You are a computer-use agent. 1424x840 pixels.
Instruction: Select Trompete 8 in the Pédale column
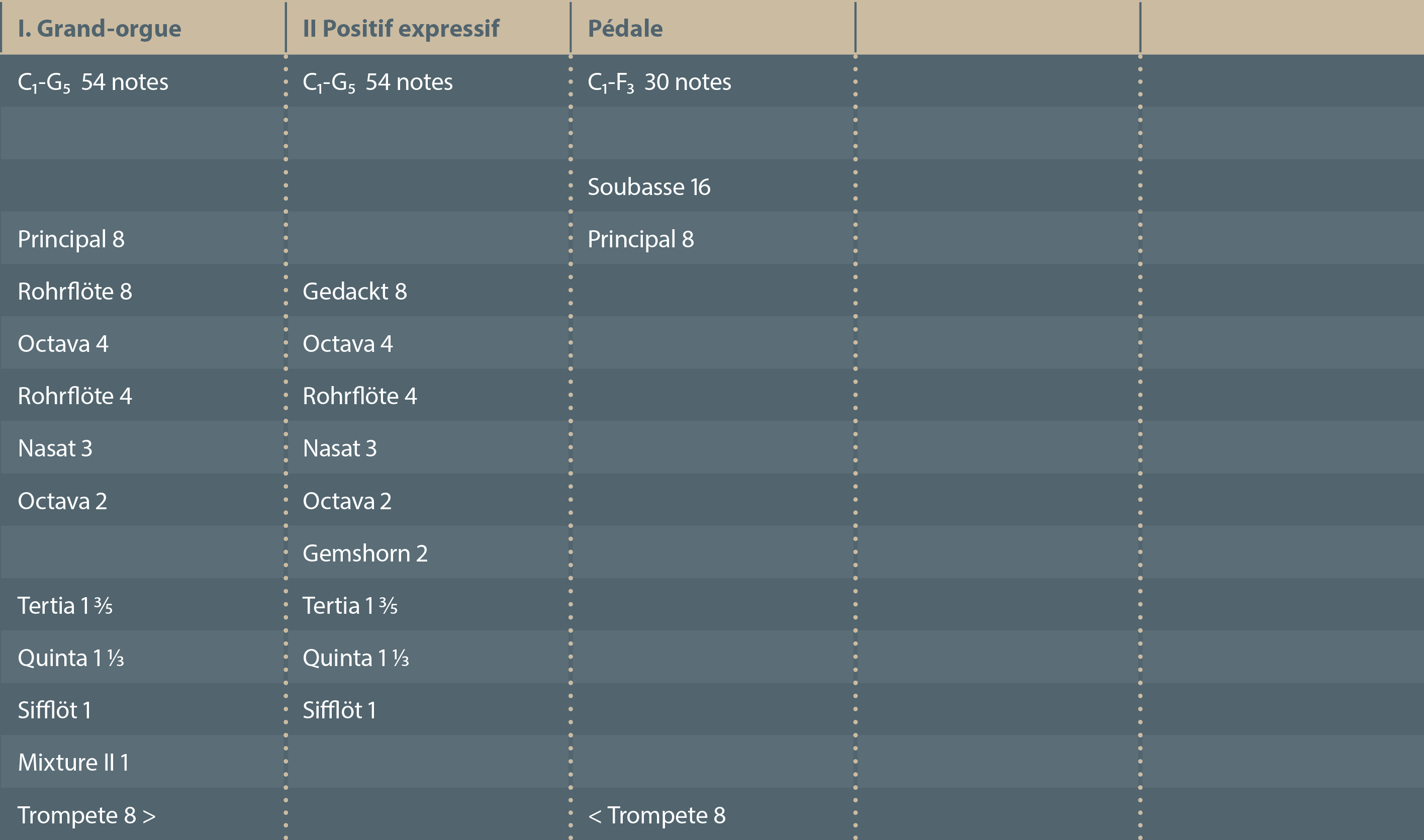[x=656, y=815]
